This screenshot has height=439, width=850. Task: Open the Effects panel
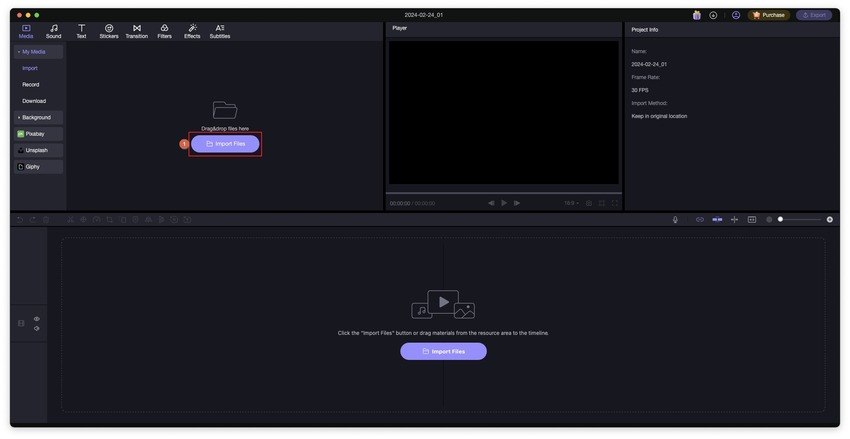(x=192, y=31)
